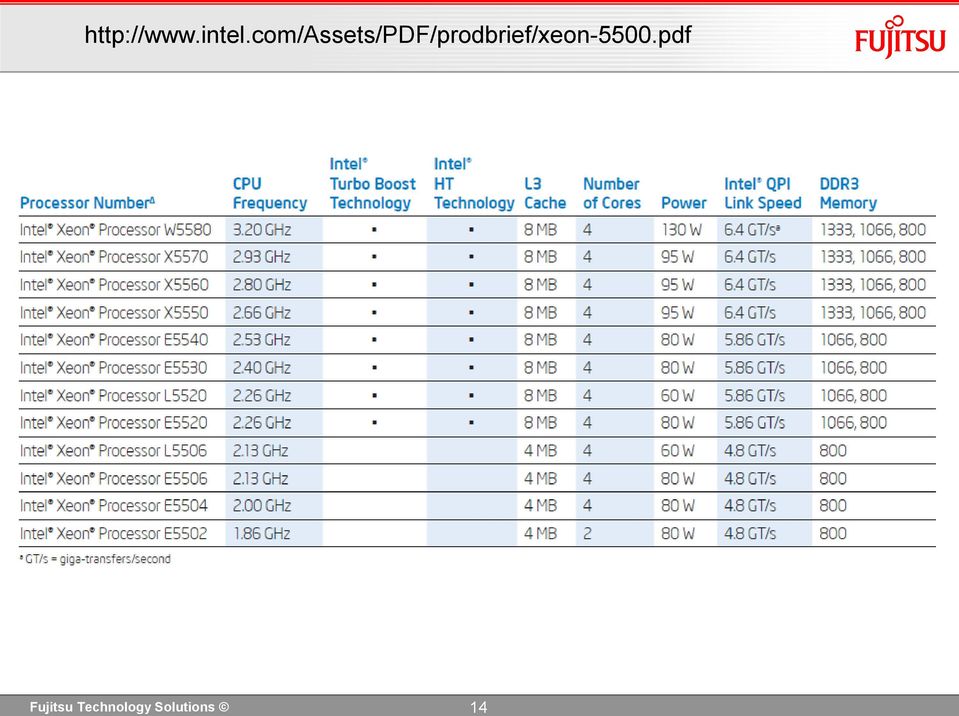The image size is (959, 716).
Task: Click Intel Xeon Processor W5580 row name
Action: [x=116, y=230]
